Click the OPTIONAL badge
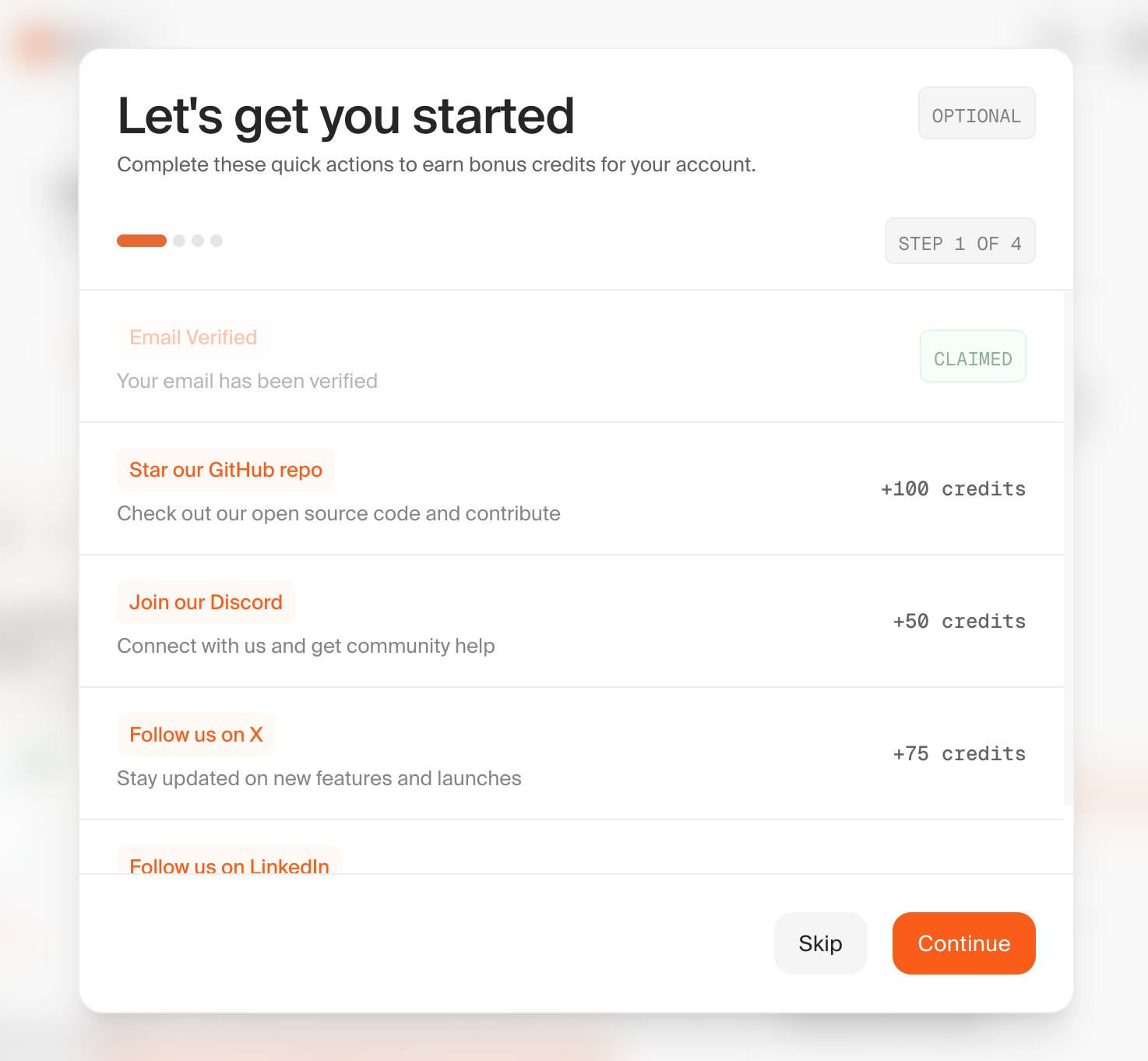Screen dimensions: 1148x1061 point(976,113)
